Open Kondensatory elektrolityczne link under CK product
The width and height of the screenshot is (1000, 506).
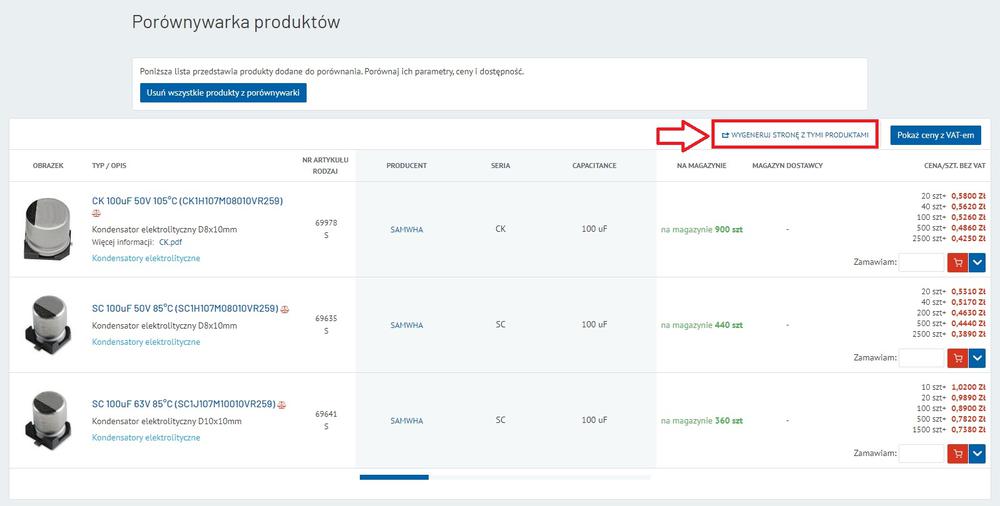tap(146, 258)
